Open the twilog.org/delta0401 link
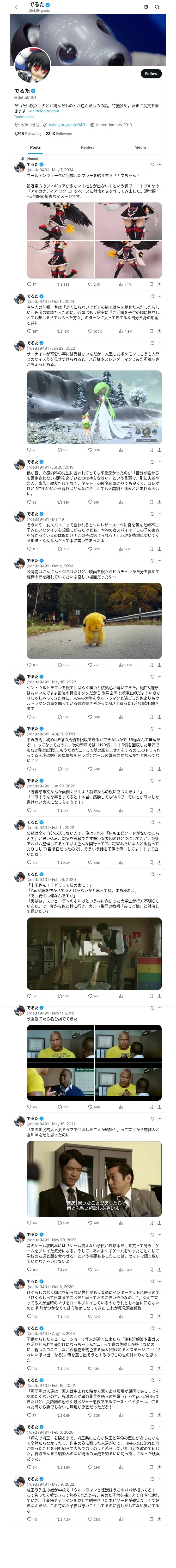Viewport: 176px width, 1568px height. pyautogui.click(x=67, y=125)
